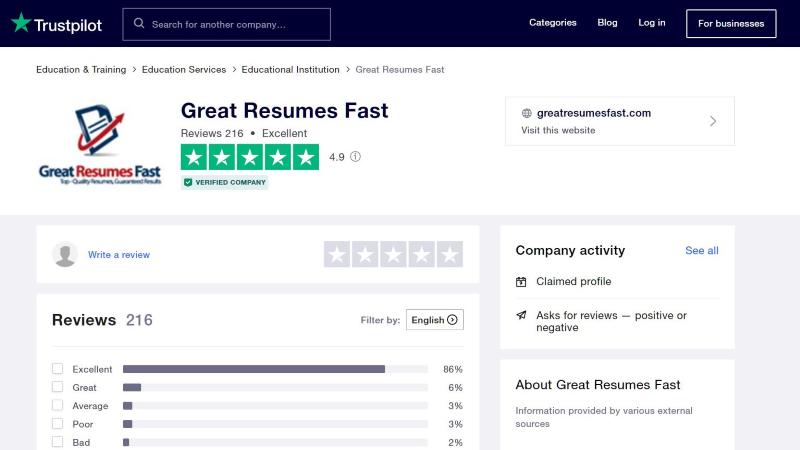Check the Average filter checkbox
800x450 pixels.
pyautogui.click(x=58, y=405)
